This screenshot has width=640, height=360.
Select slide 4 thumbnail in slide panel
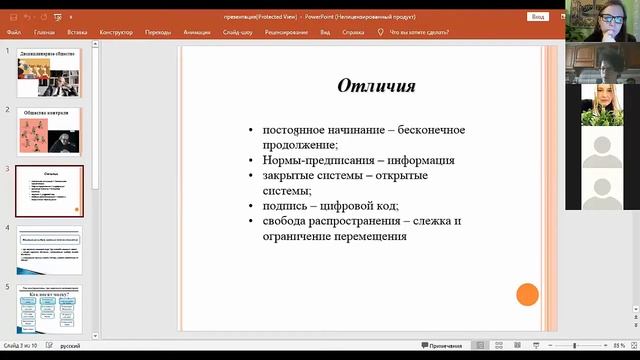(x=49, y=250)
